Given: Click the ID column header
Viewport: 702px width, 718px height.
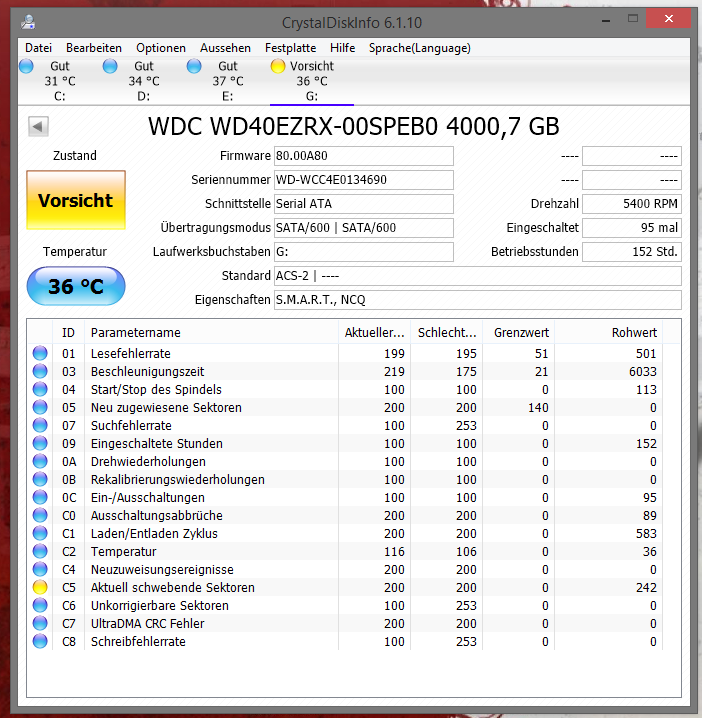Looking at the screenshot, I should (x=68, y=332).
